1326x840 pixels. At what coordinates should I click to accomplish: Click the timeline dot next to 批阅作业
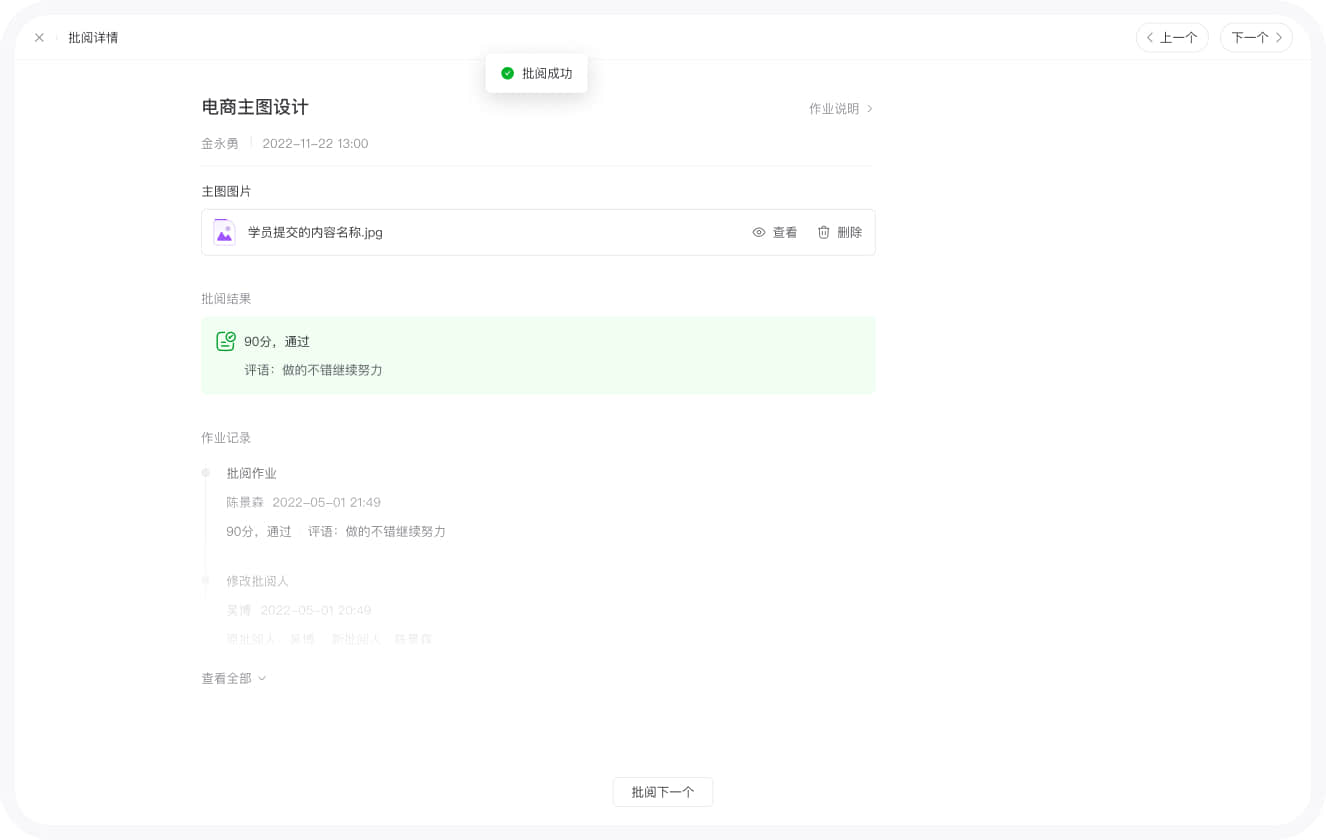pyautogui.click(x=206, y=473)
